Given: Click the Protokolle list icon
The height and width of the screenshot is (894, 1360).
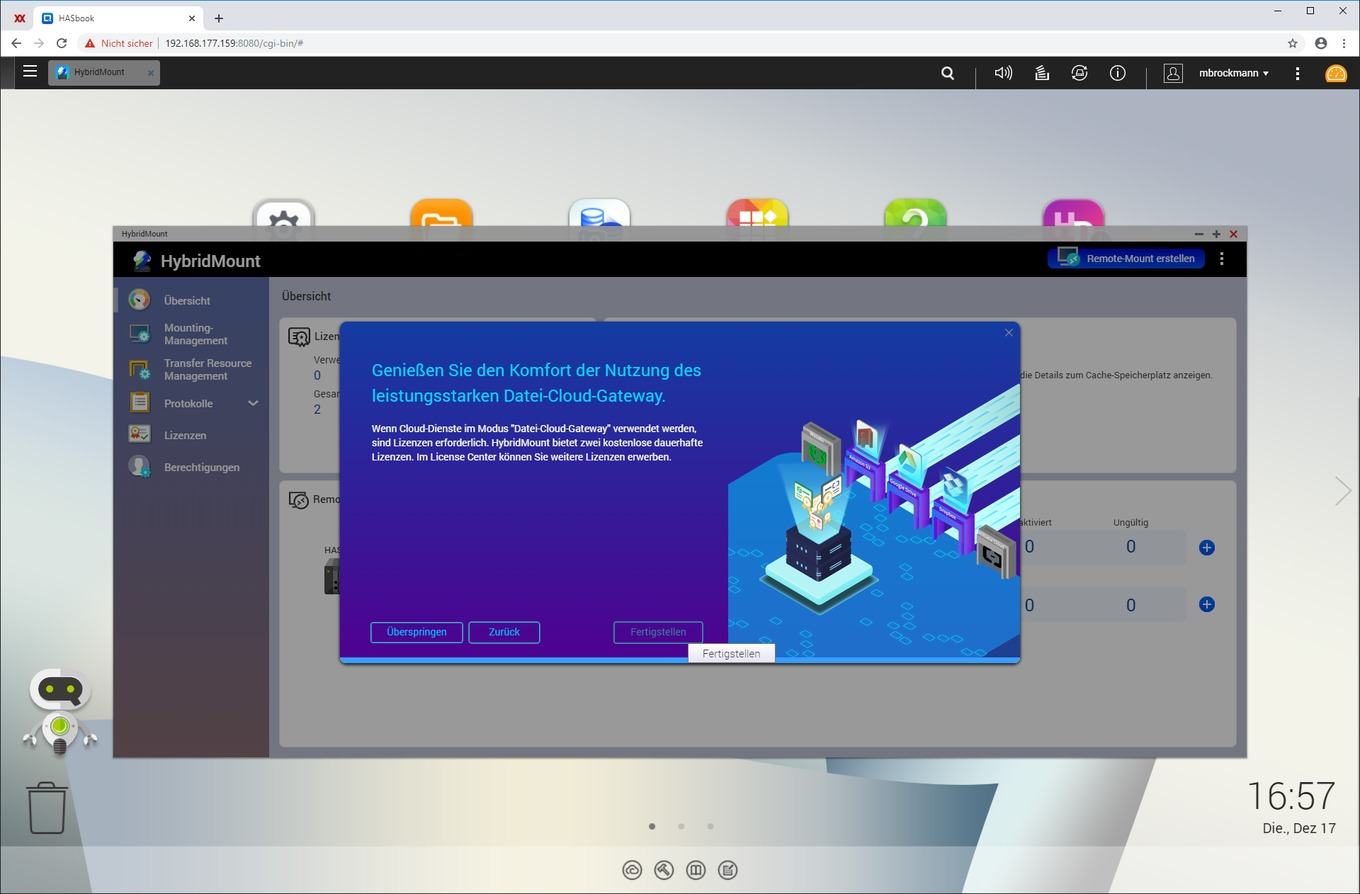Looking at the screenshot, I should click(x=139, y=403).
